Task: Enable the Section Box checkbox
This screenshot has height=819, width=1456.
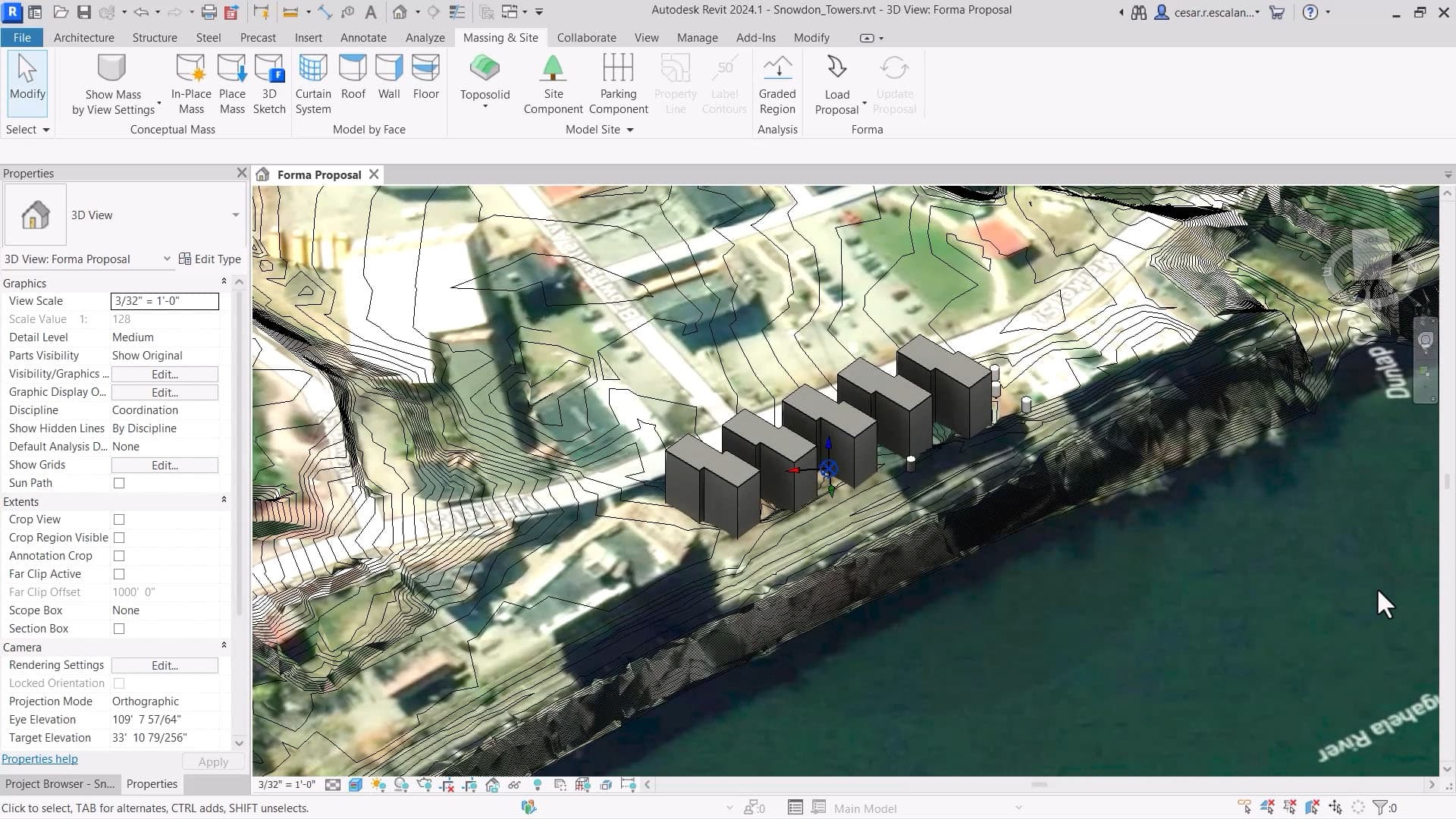Action: tap(118, 629)
